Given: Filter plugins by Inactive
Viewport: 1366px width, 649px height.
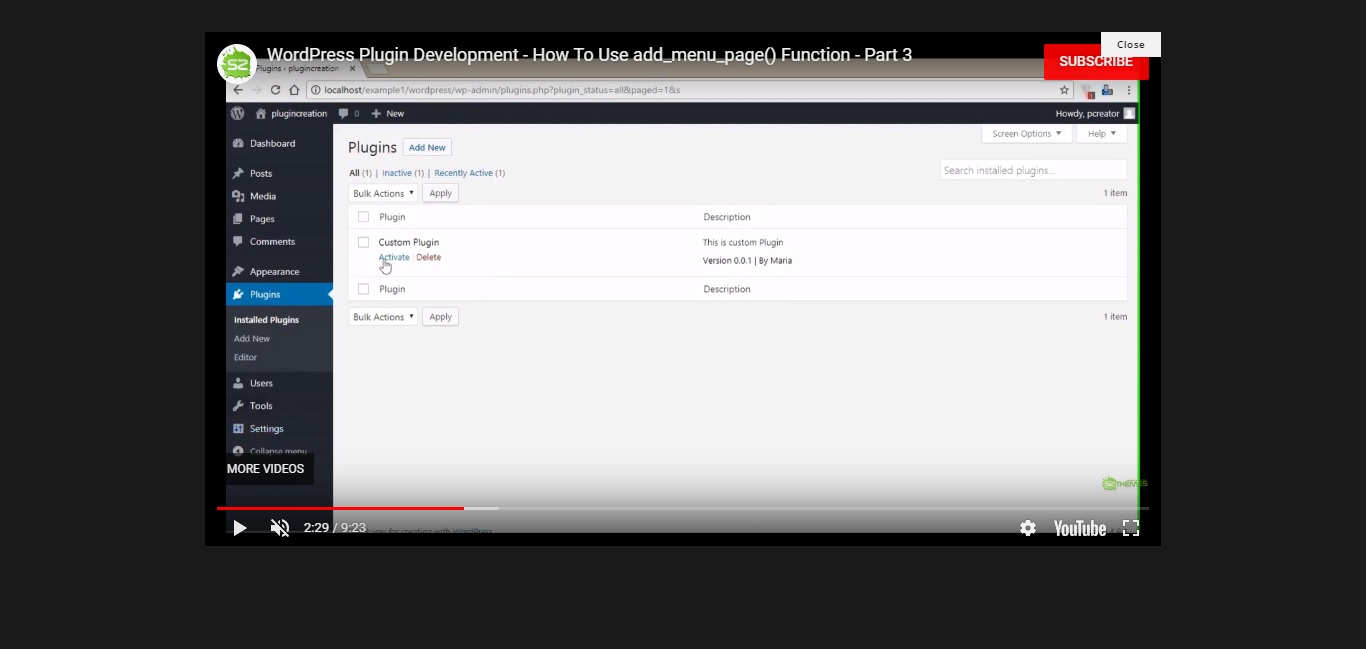Looking at the screenshot, I should (397, 173).
